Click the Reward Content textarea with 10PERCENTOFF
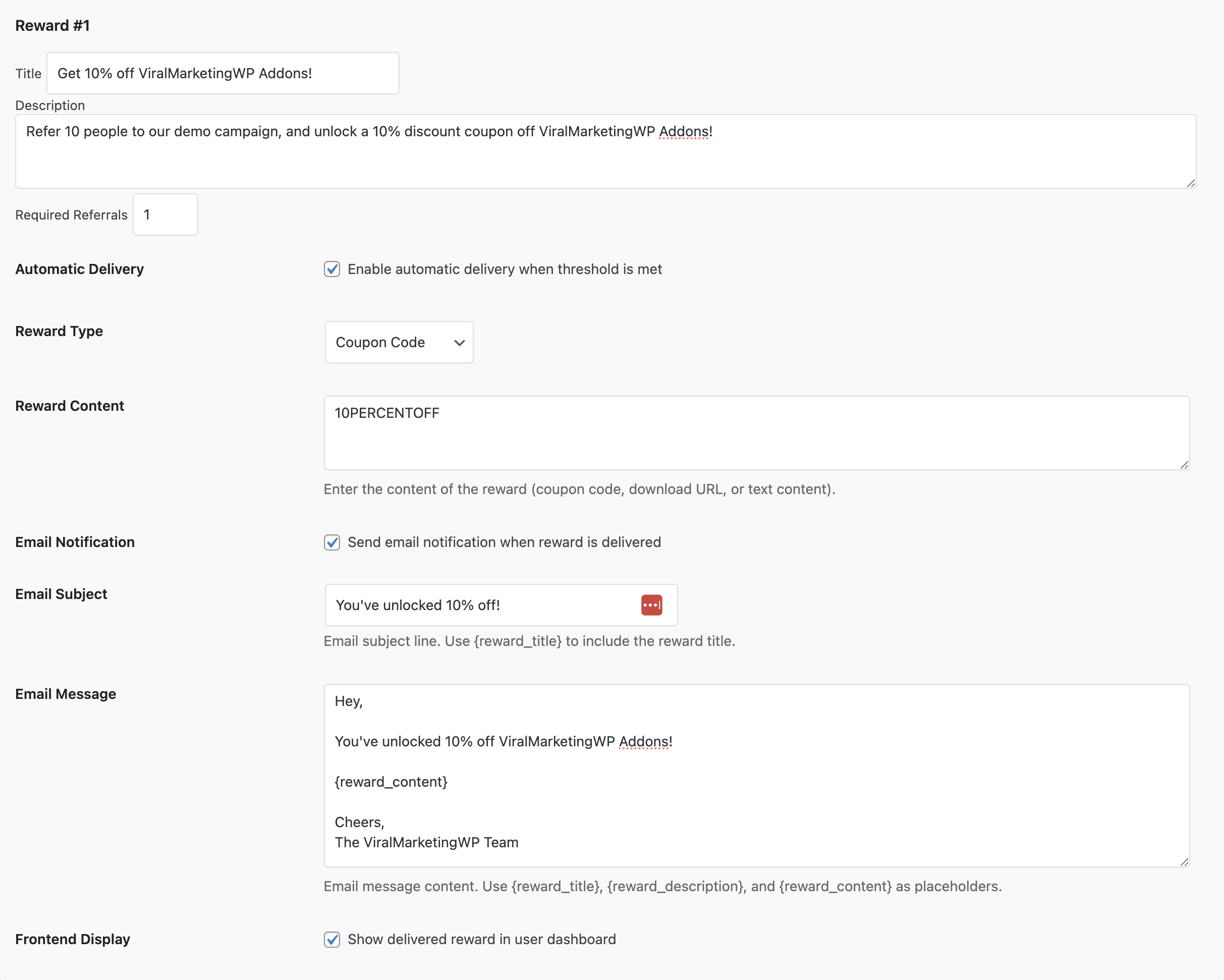Screen dimensions: 1224x980 coord(756,432)
